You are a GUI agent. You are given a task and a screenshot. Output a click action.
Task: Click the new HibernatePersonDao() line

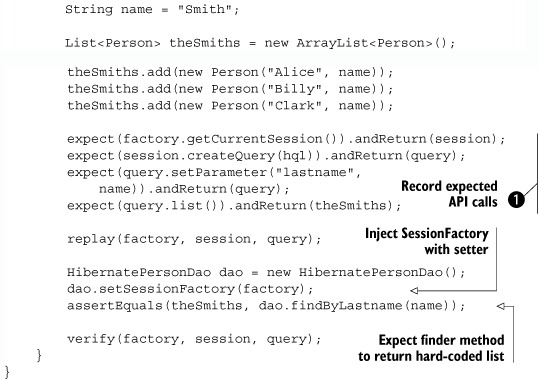point(266,272)
